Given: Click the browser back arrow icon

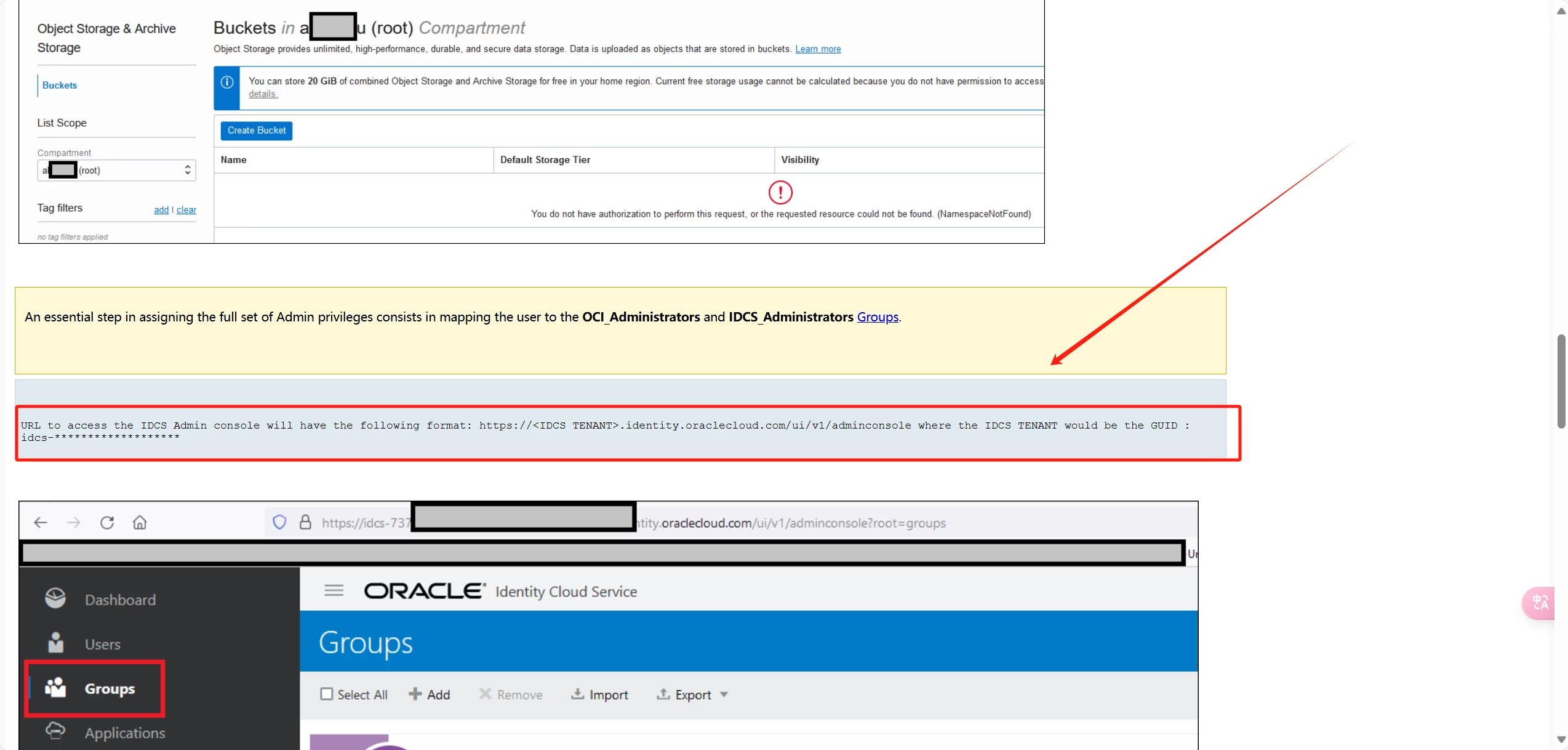Looking at the screenshot, I should [x=41, y=523].
